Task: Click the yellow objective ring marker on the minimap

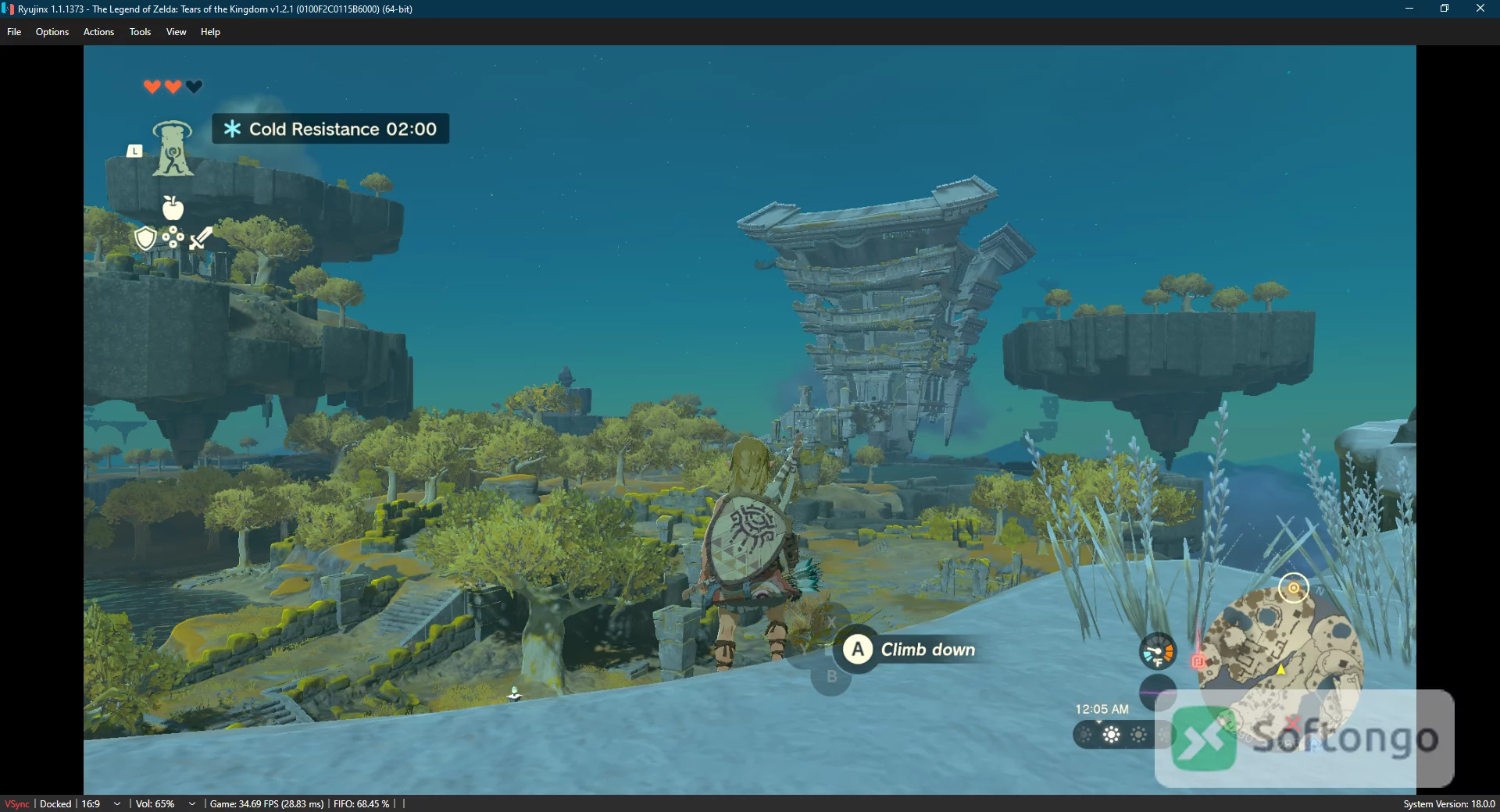Action: pos(1294,588)
